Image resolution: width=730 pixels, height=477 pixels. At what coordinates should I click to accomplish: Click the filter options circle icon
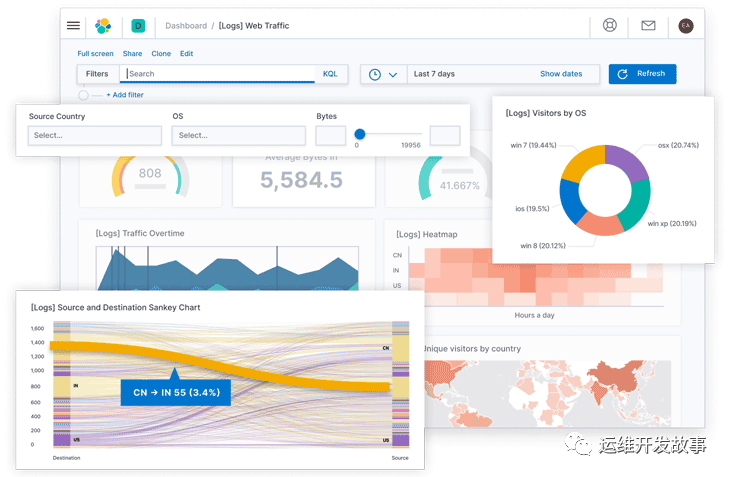83,95
